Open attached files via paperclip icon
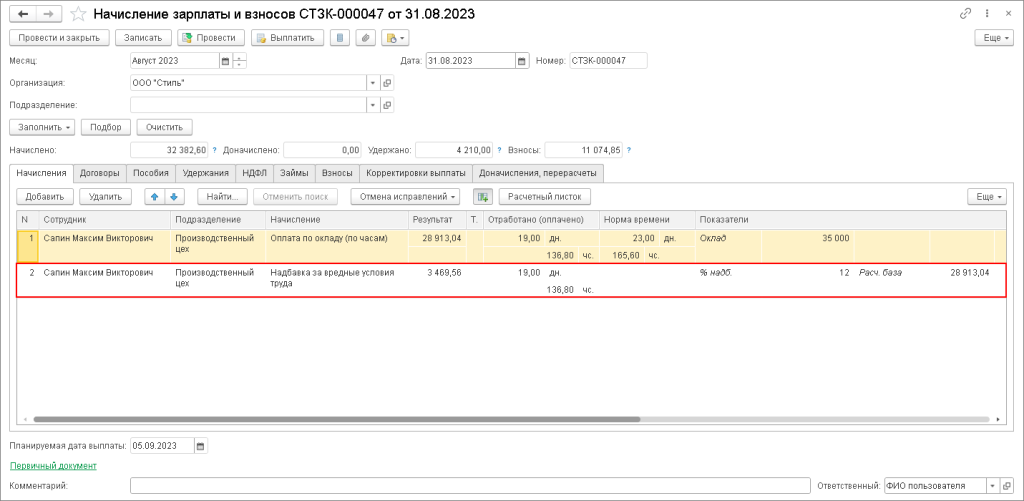Viewport: 1024px width, 501px height. (365, 38)
